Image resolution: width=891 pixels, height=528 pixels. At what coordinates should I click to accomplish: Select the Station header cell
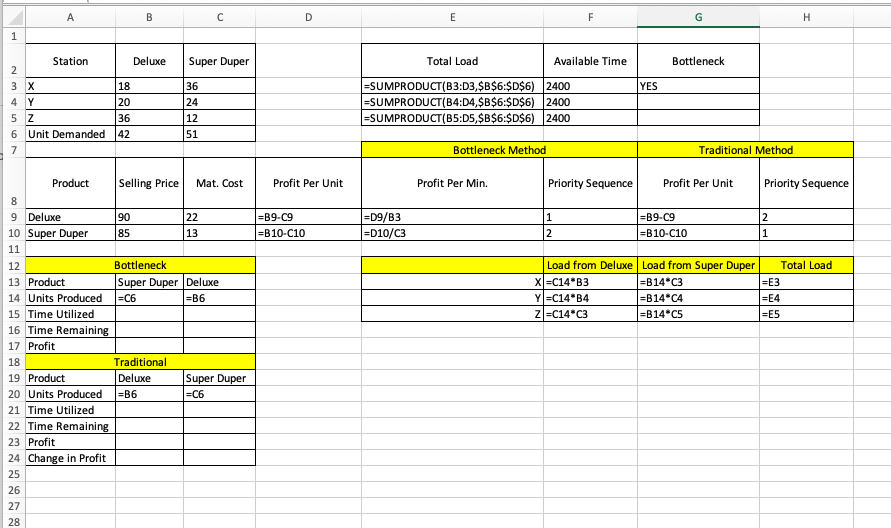70,61
